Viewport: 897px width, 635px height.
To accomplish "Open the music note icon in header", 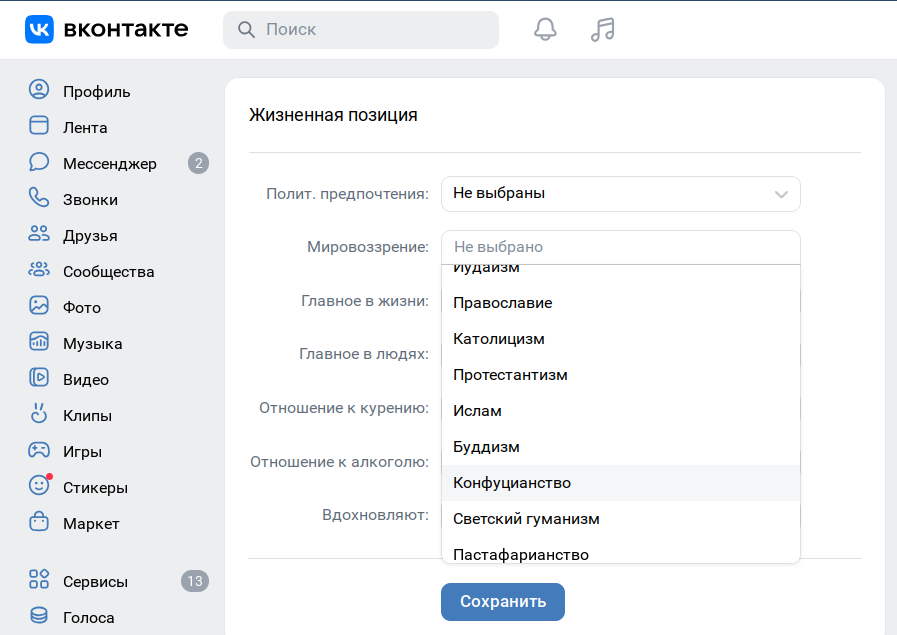I will [602, 30].
